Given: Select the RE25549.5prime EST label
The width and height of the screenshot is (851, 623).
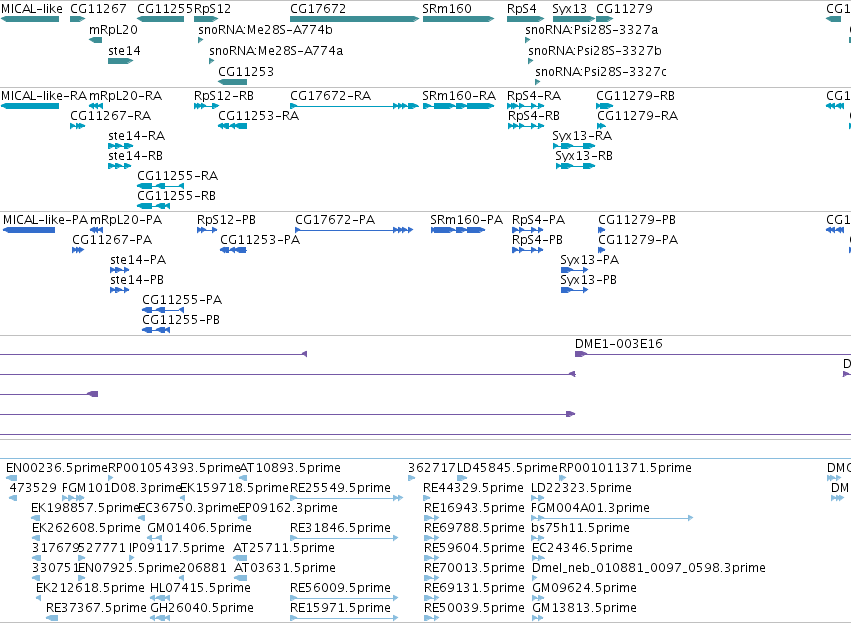Looking at the screenshot, I should [x=340, y=488].
